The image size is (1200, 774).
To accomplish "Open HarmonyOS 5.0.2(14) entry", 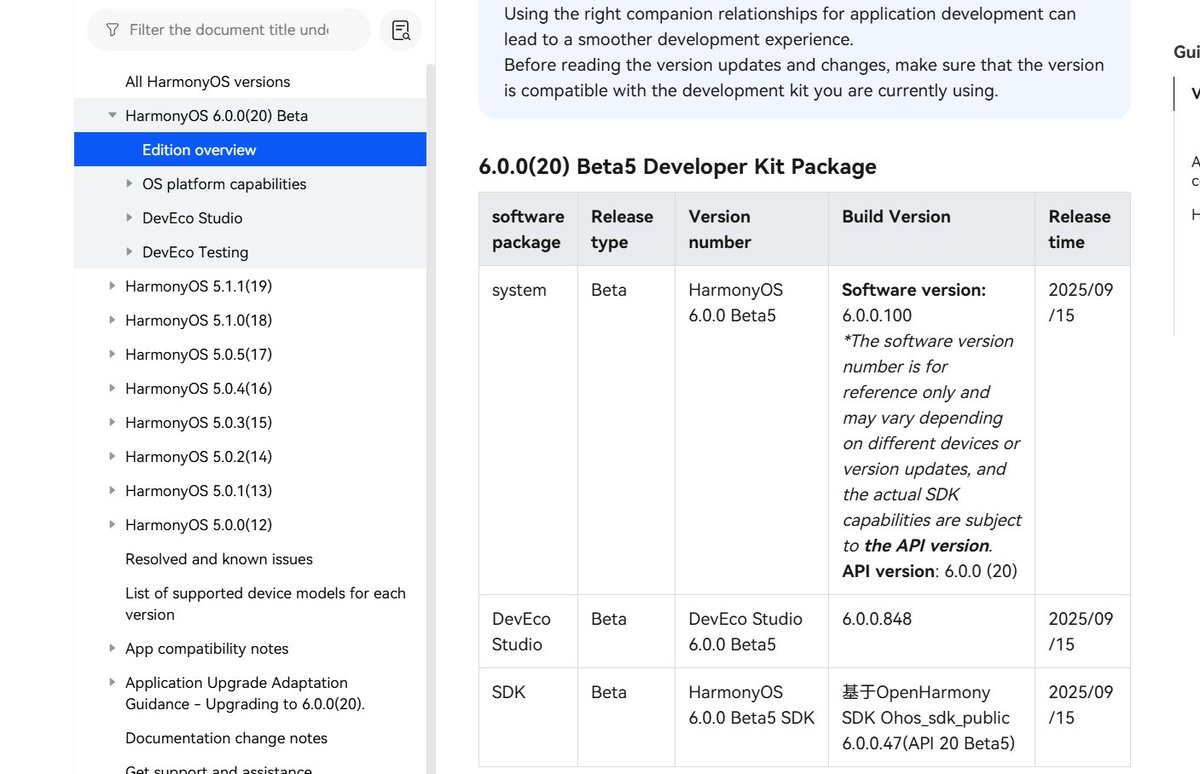I will (199, 456).
